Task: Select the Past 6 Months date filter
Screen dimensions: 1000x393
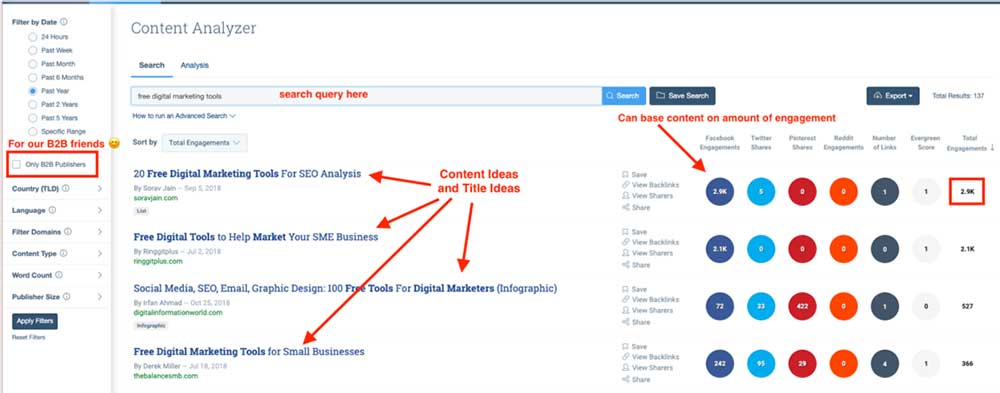Action: pyautogui.click(x=33, y=77)
